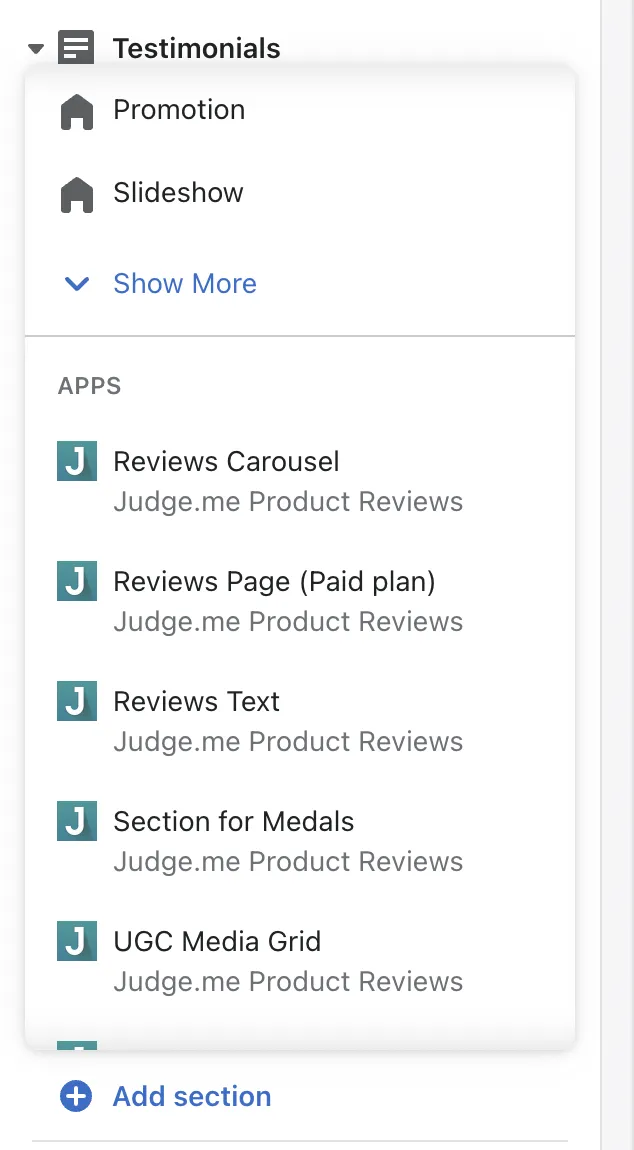Expand list with Show More chevron

77,283
